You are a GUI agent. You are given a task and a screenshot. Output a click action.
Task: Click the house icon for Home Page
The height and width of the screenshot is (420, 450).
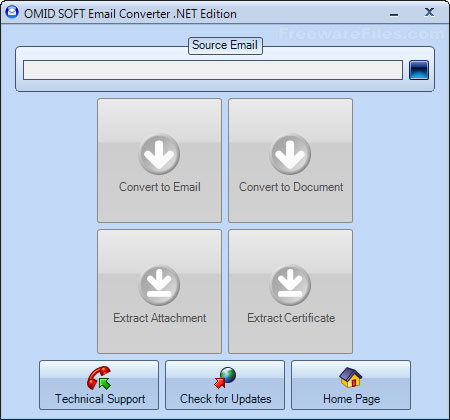pyautogui.click(x=351, y=377)
